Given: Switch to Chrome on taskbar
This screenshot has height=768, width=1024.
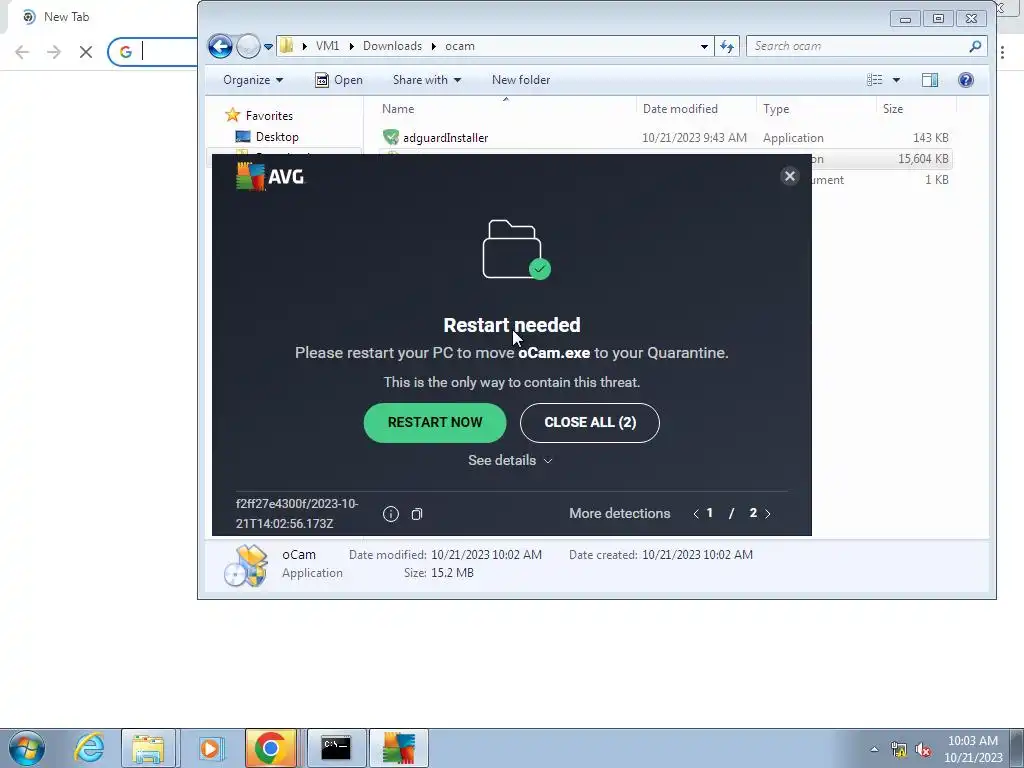Looking at the screenshot, I should (271, 748).
